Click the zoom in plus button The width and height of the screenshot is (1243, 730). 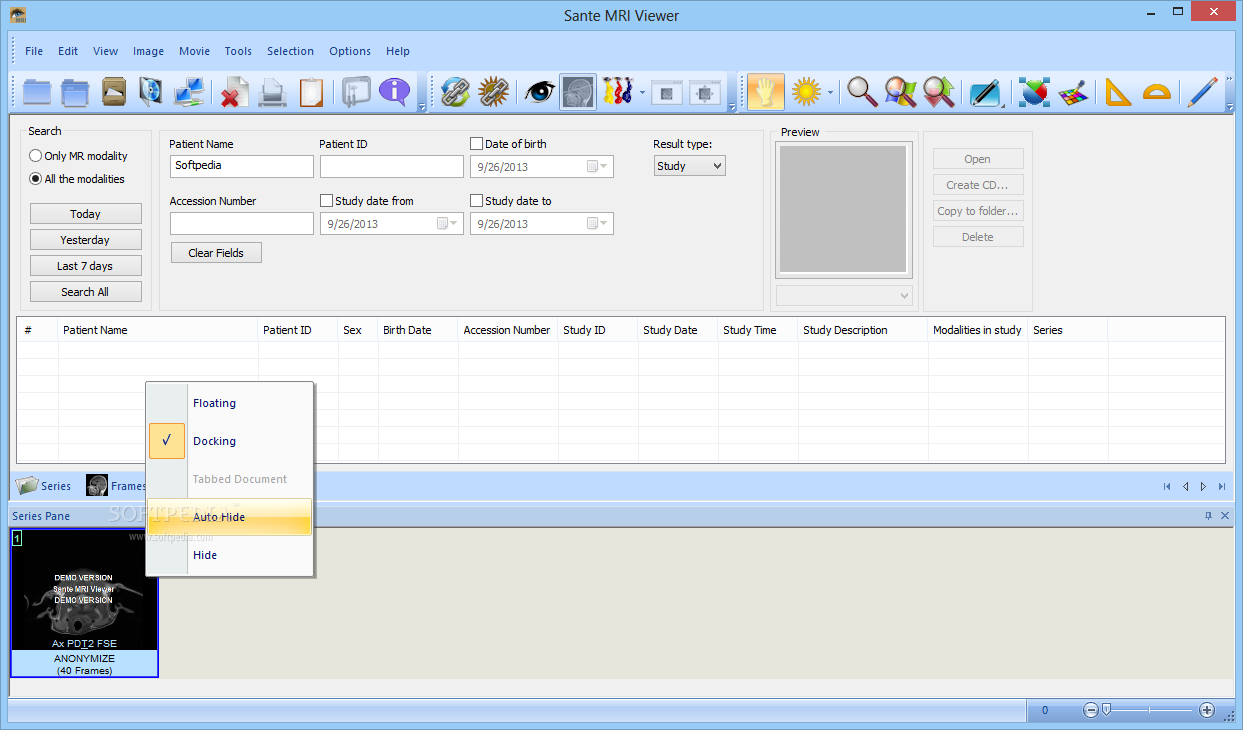pos(1207,710)
